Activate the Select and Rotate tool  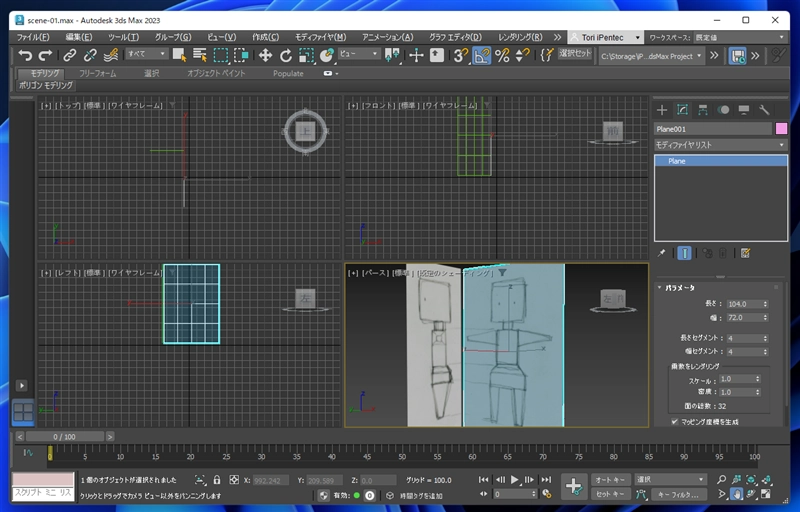pos(286,55)
